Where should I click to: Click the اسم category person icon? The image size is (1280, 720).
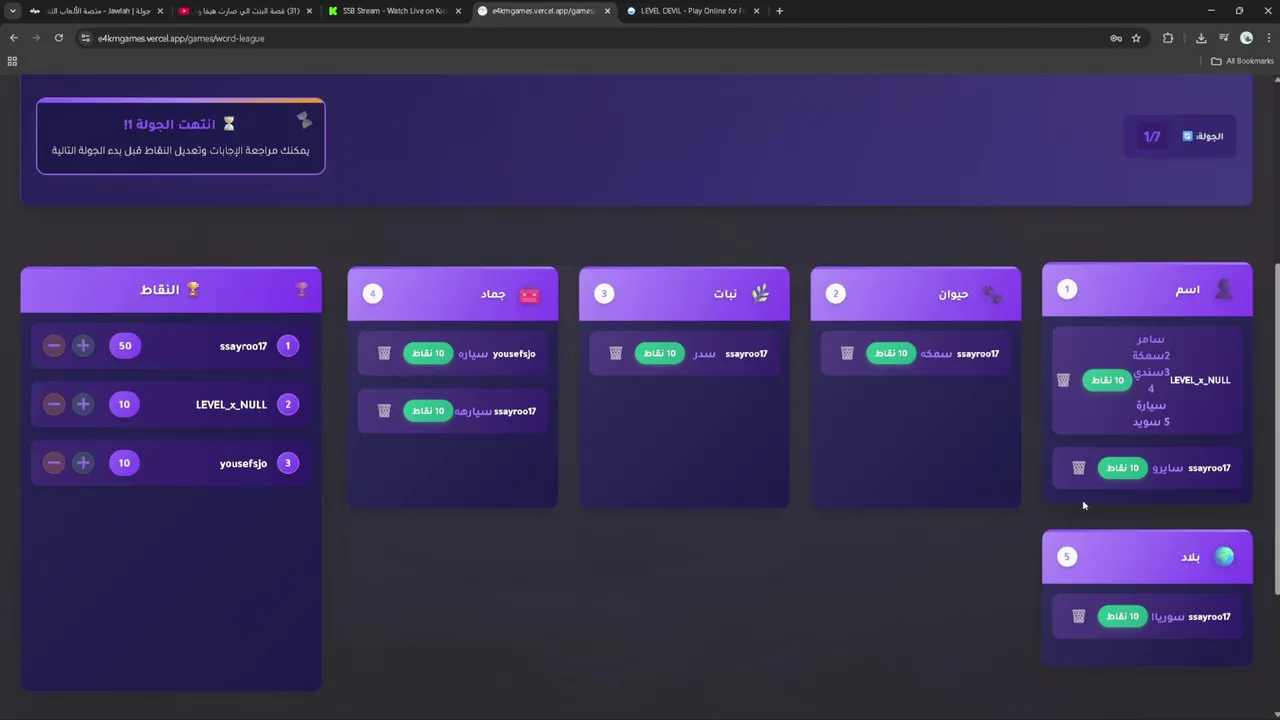point(1224,289)
